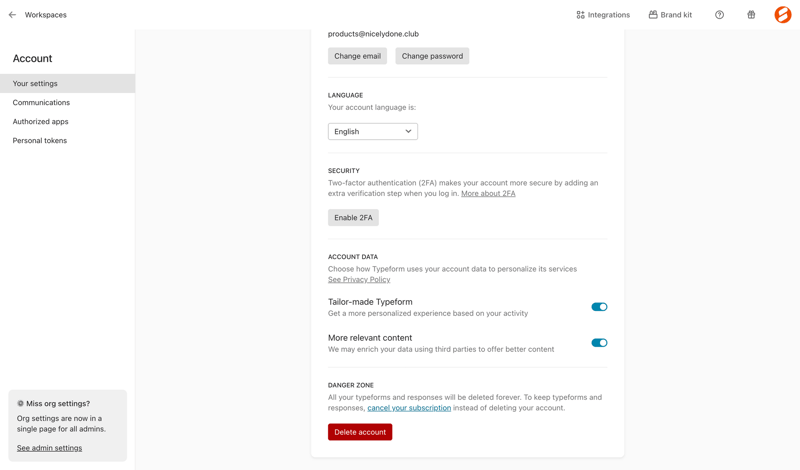
Task: Click the Account sidebar heading
Action: click(x=33, y=58)
